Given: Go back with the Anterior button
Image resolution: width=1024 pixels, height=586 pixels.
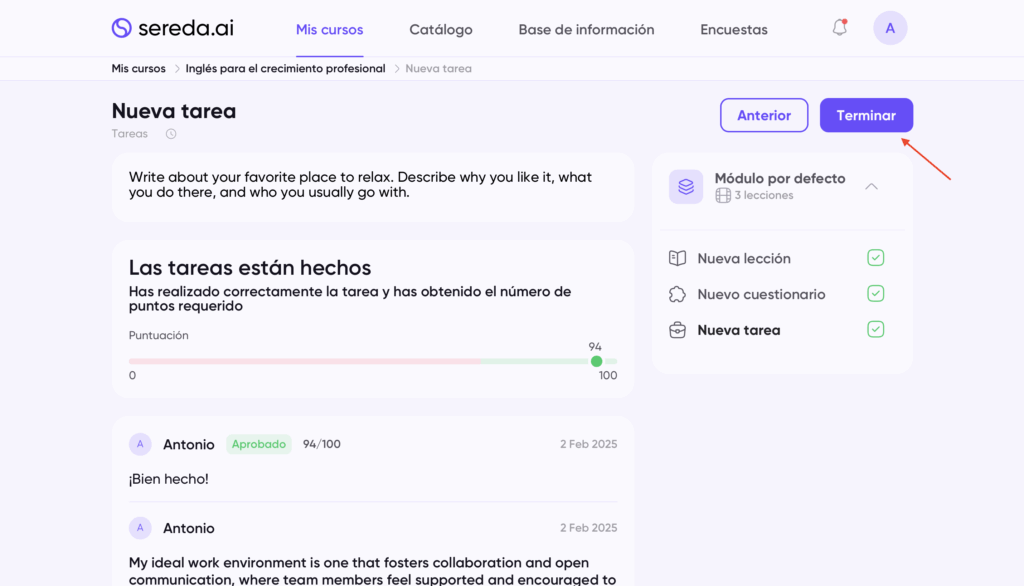Looking at the screenshot, I should [x=764, y=115].
